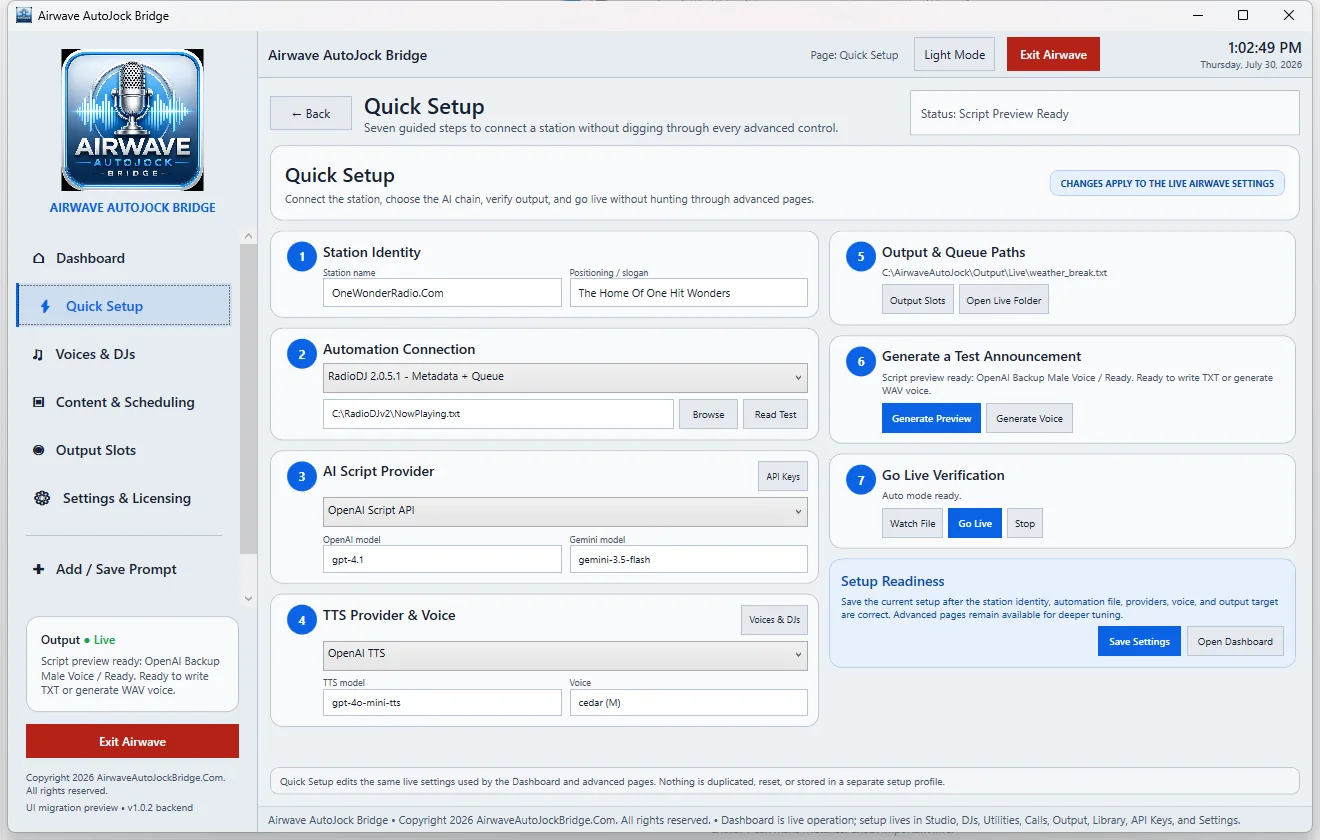Click the Voices & DJs button in step 4

click(774, 620)
